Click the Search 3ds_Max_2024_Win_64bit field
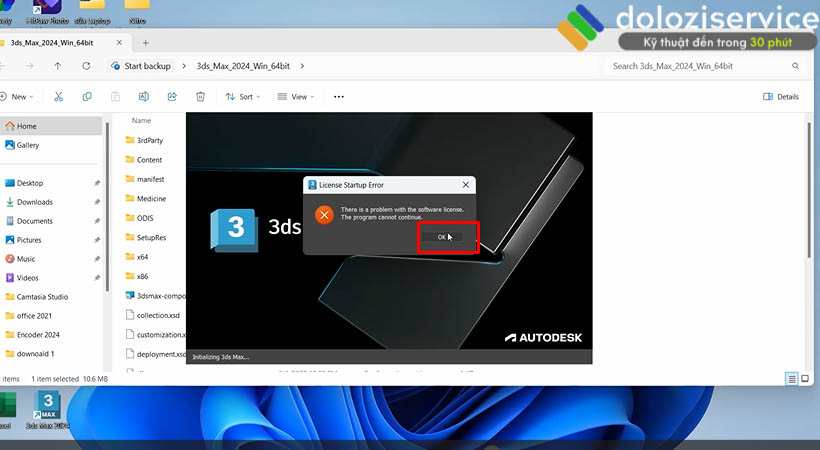This screenshot has width=820, height=450. pyautogui.click(x=700, y=66)
